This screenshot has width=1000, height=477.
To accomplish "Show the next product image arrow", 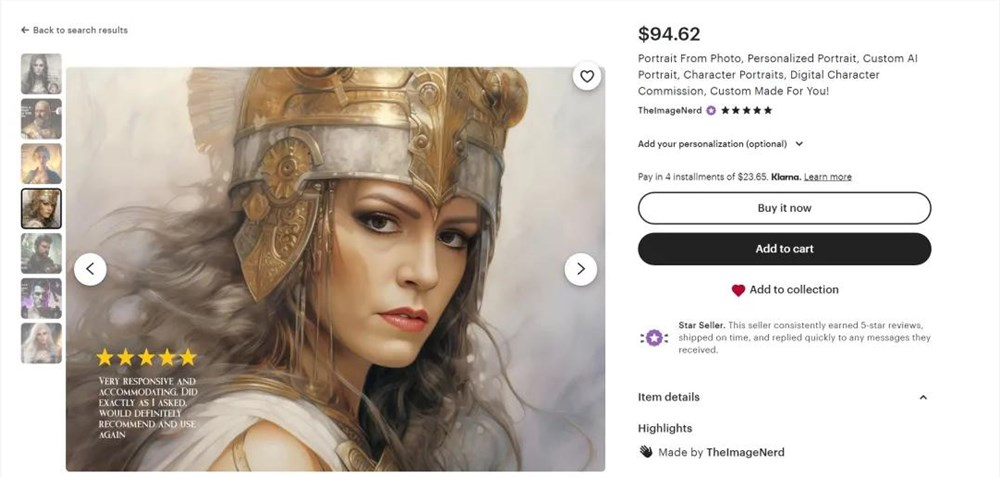I will click(x=580, y=269).
